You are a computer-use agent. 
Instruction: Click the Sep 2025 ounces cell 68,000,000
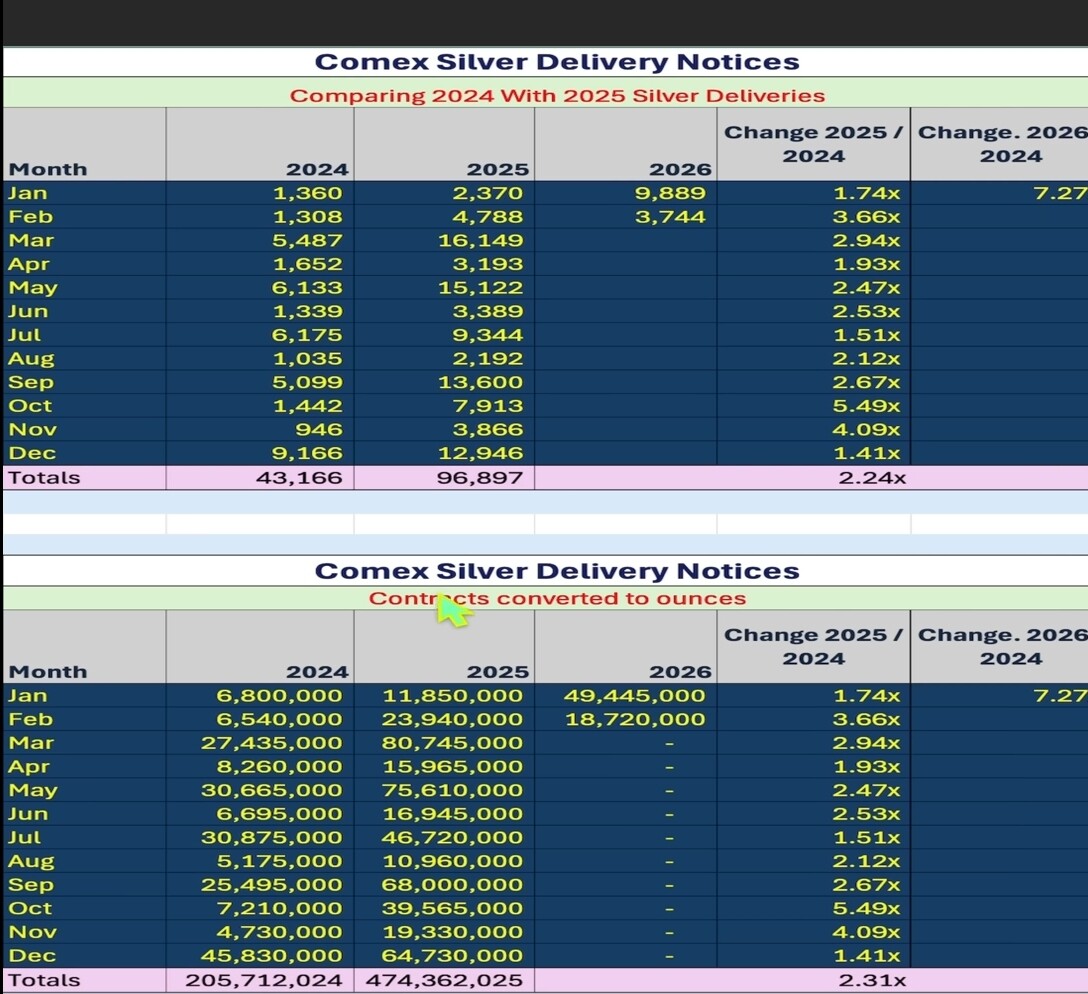pyautogui.click(x=452, y=885)
